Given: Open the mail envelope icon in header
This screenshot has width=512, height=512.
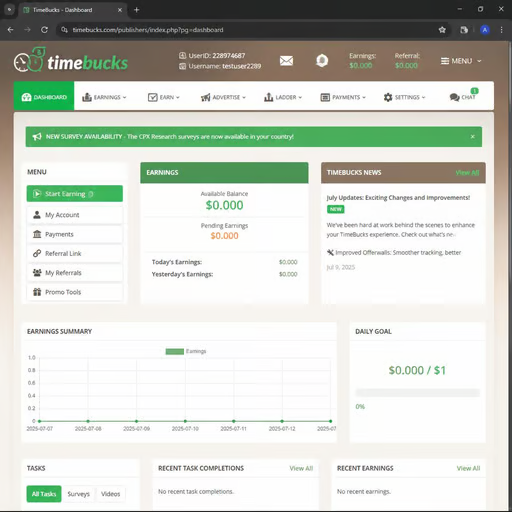Looking at the screenshot, I should pos(286,61).
